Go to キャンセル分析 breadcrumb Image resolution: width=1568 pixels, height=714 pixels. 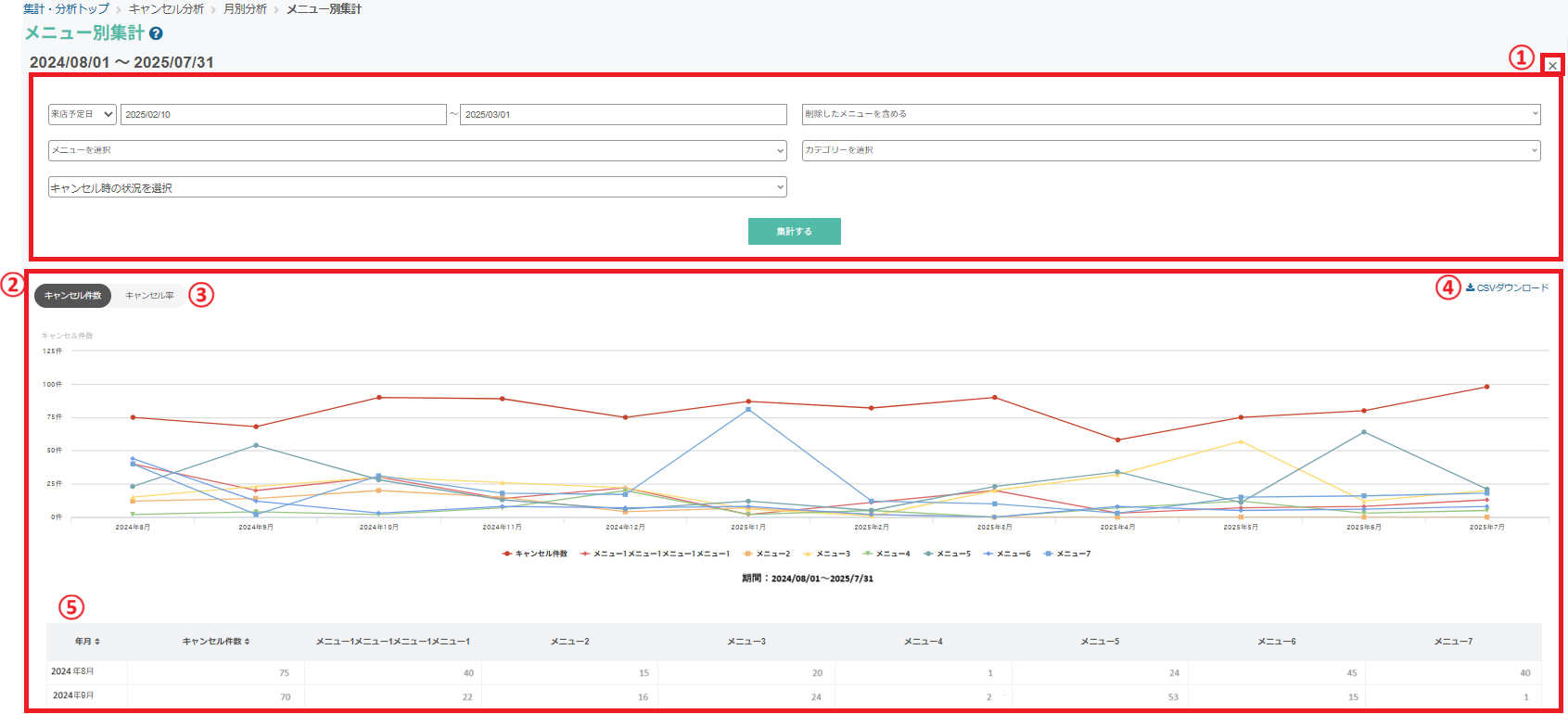point(166,8)
